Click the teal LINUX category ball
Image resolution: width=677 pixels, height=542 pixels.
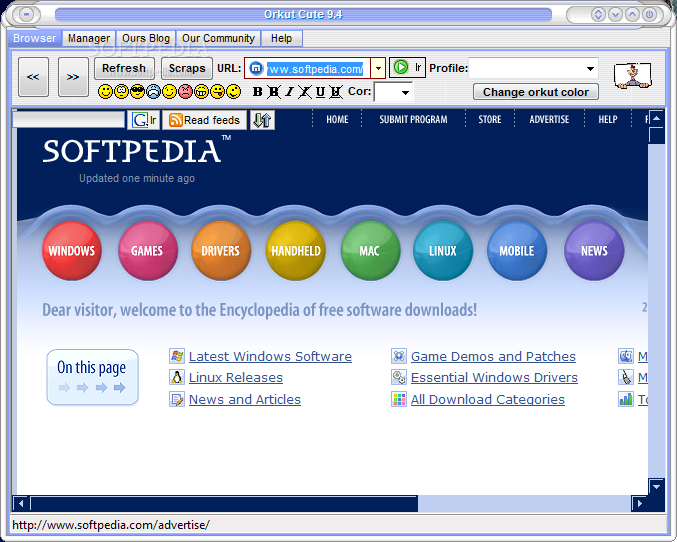[443, 250]
